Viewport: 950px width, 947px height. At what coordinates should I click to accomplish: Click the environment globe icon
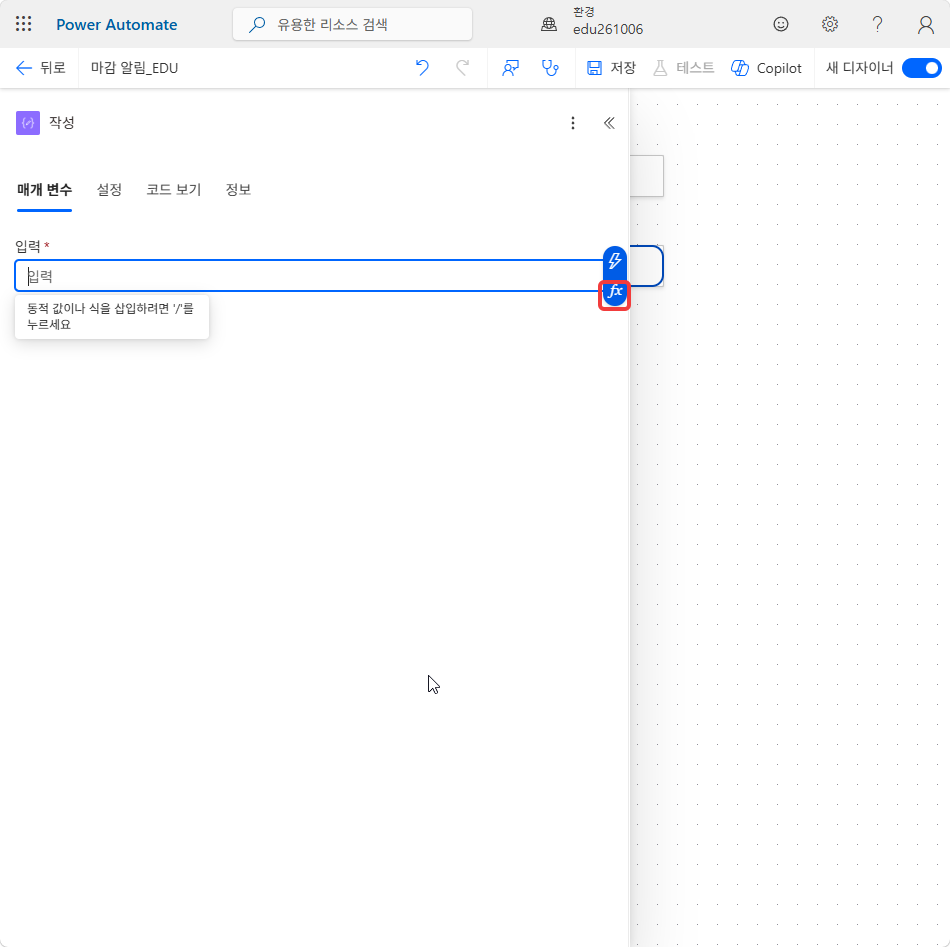[x=549, y=24]
